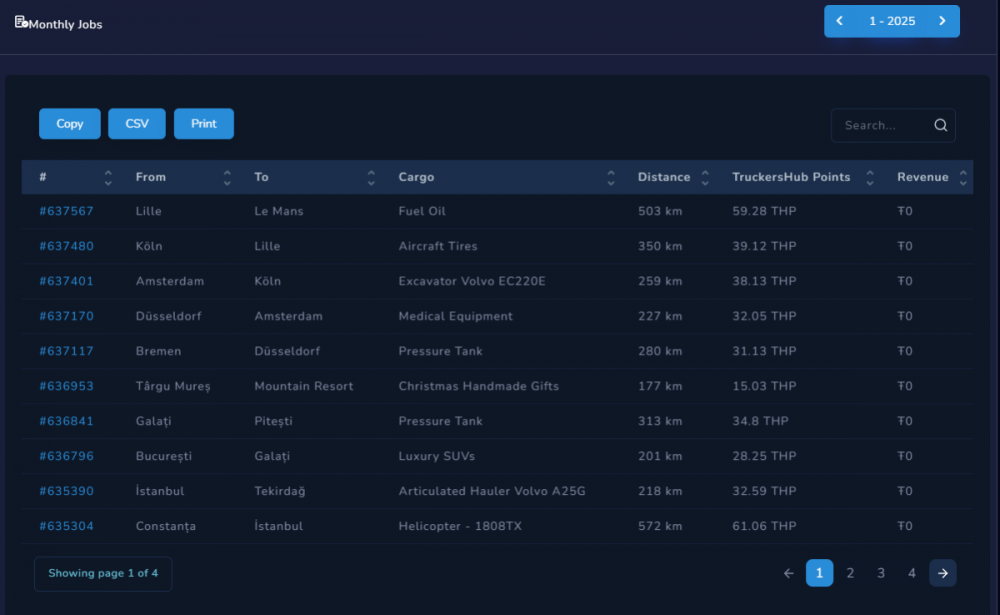Sort by Cargo column
Screen dimensions: 1000x615
tap(610, 178)
